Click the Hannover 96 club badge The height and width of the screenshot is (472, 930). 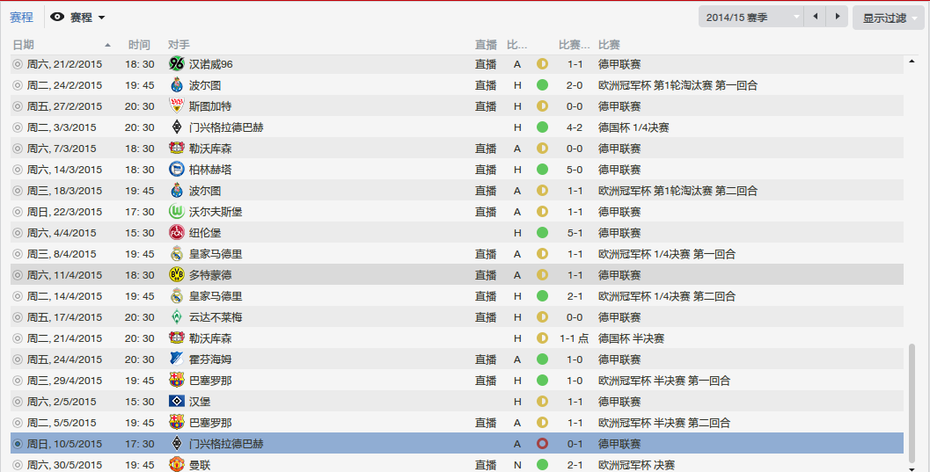click(x=177, y=64)
